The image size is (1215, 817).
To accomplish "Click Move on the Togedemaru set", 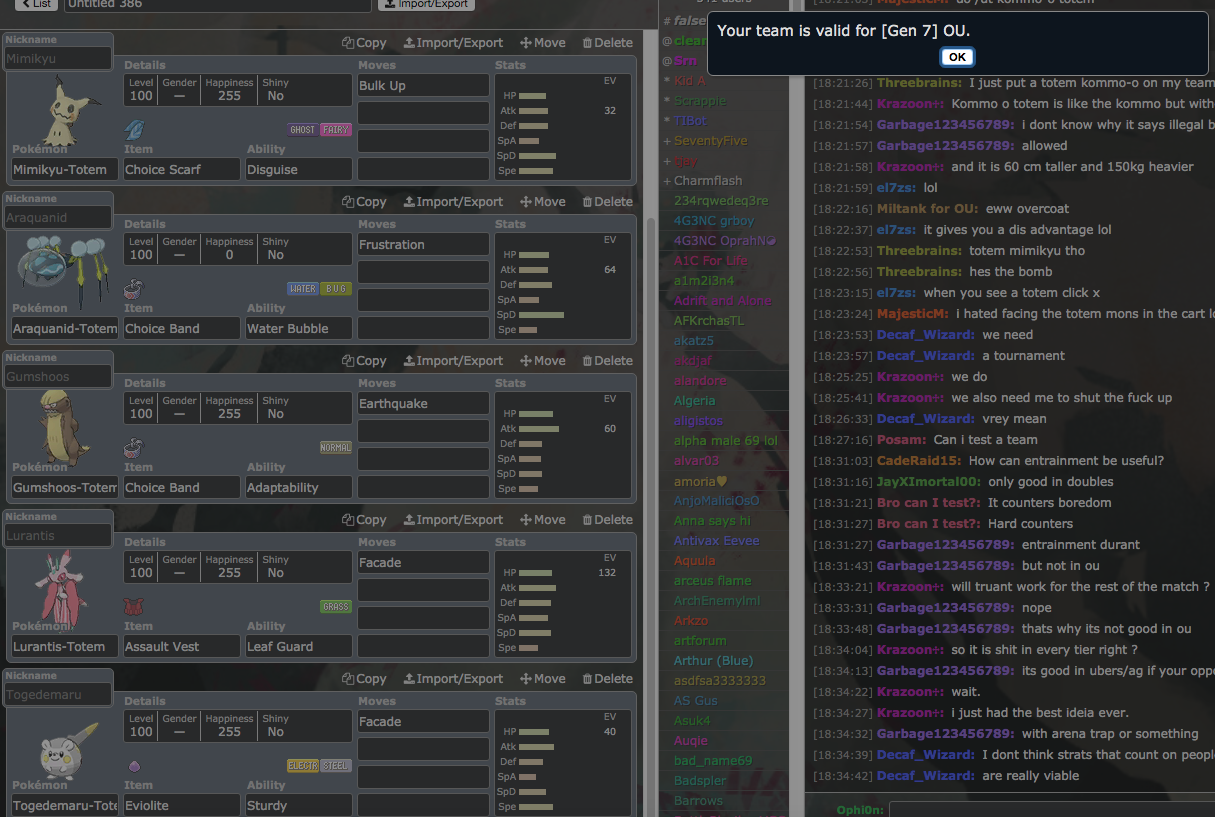I will tap(543, 679).
